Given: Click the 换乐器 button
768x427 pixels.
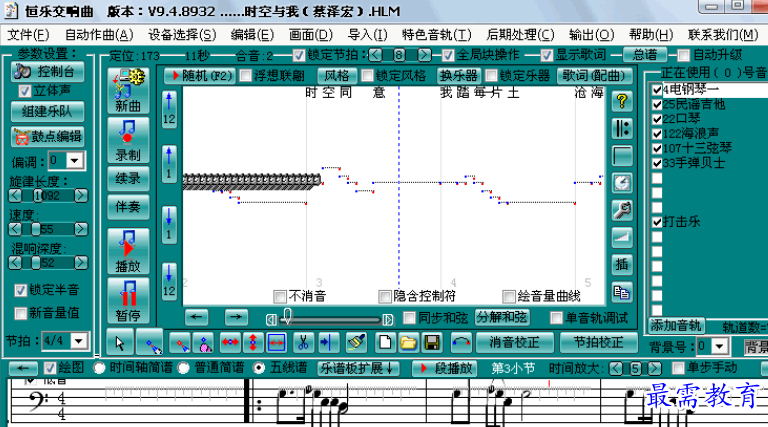Looking at the screenshot, I should pos(458,76).
